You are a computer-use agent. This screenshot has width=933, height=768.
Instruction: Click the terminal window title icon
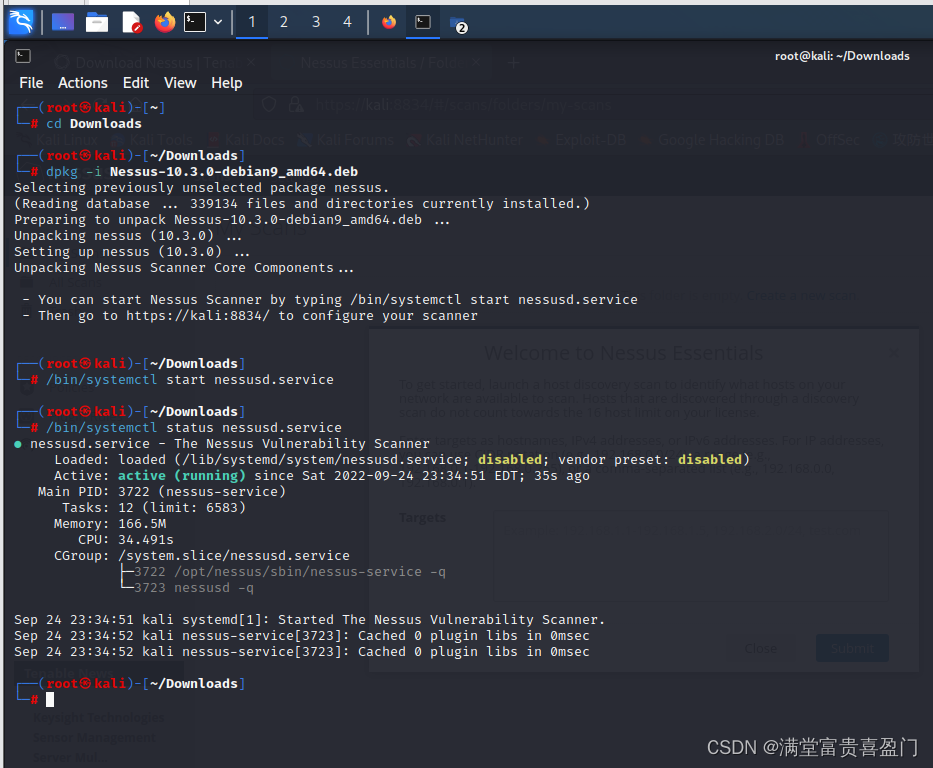coord(23,56)
